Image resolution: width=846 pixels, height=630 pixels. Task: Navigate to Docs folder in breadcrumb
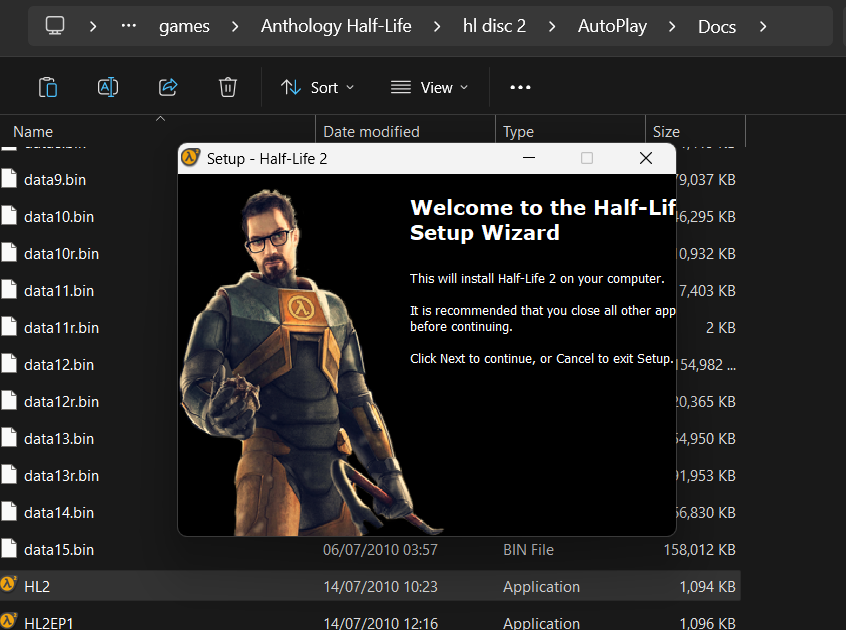717,26
